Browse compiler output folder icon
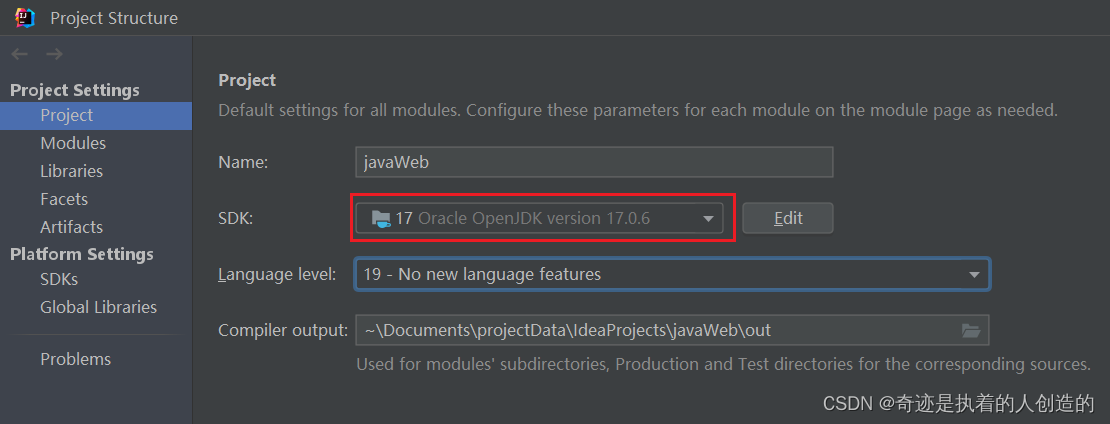The image size is (1110, 424). tap(971, 330)
